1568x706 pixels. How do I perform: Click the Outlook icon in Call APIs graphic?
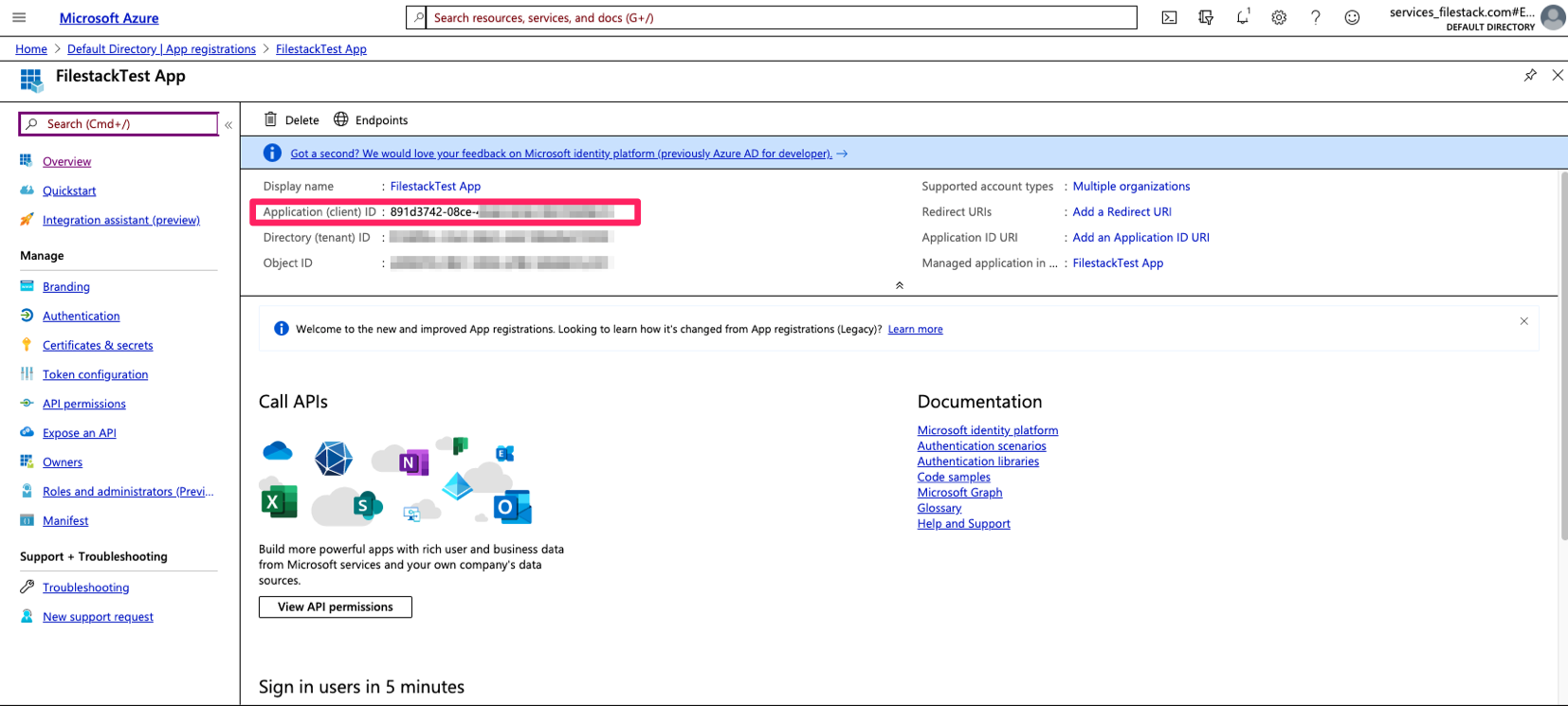coord(512,507)
